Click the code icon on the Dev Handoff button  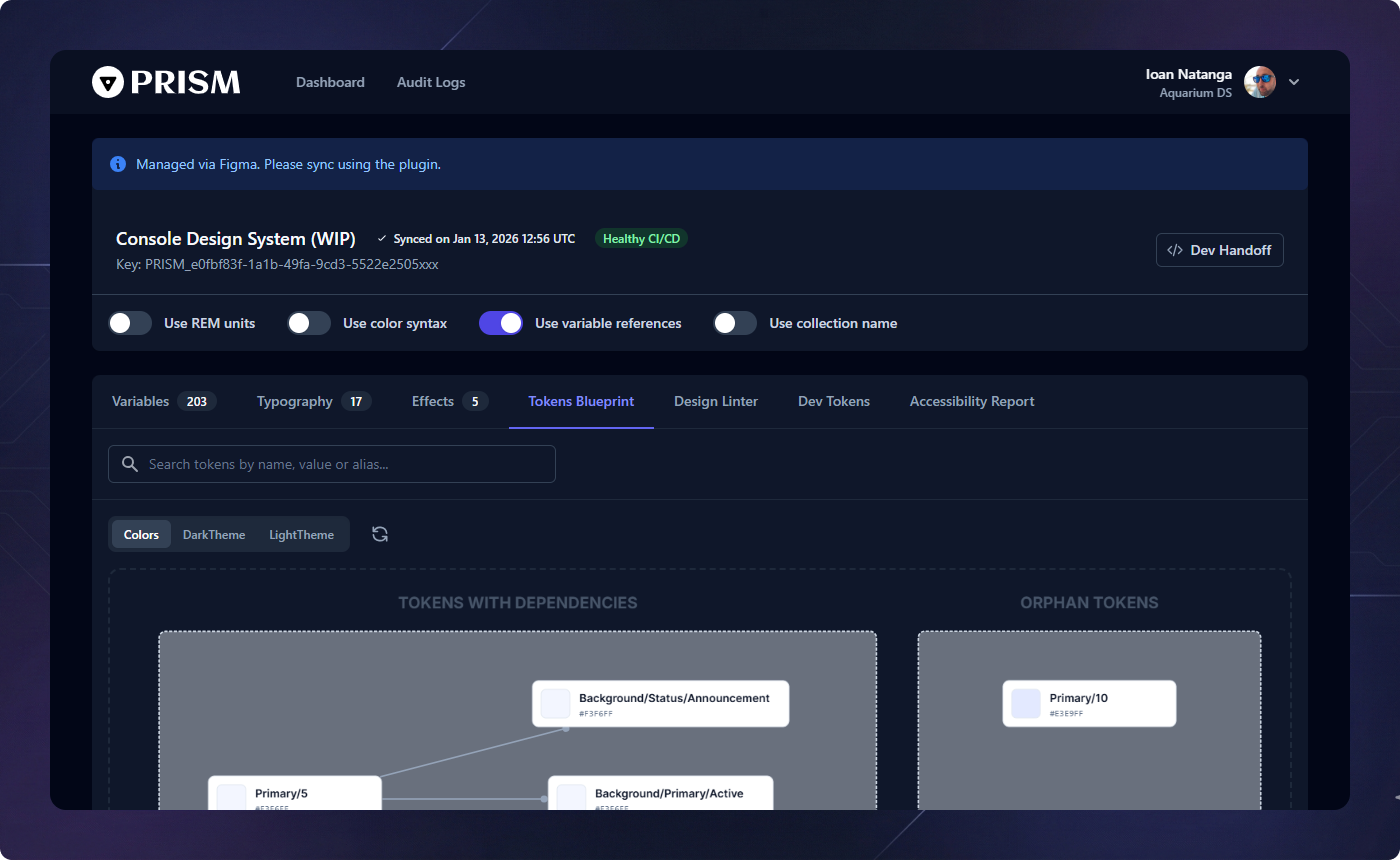[1174, 250]
